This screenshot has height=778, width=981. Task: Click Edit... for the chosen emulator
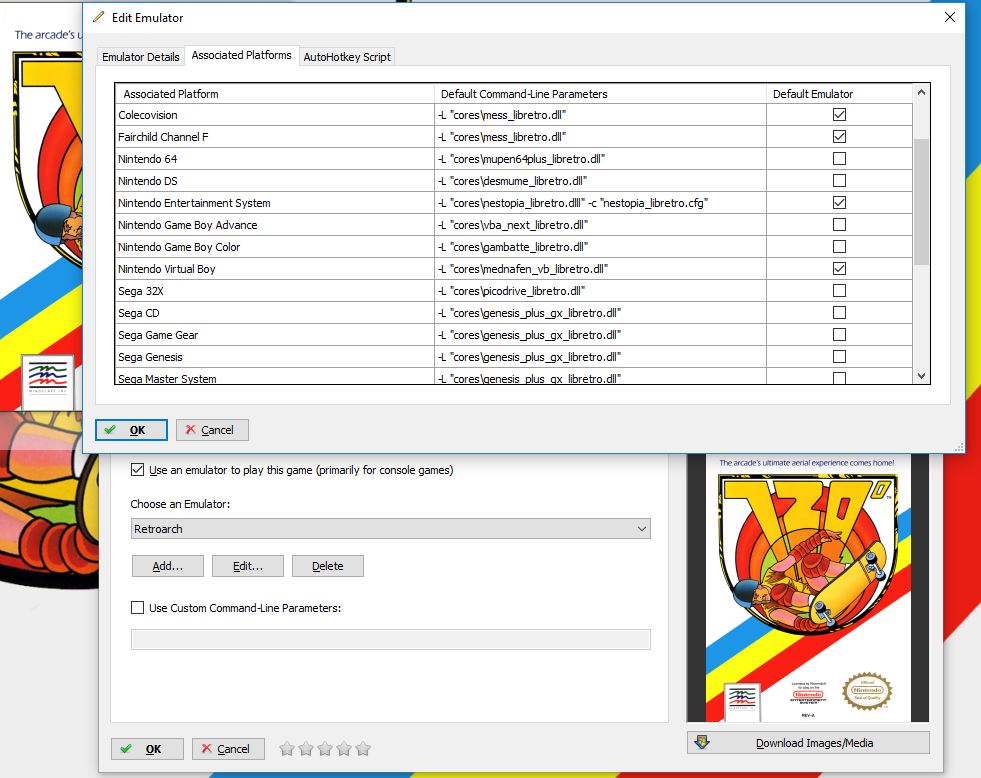(248, 566)
